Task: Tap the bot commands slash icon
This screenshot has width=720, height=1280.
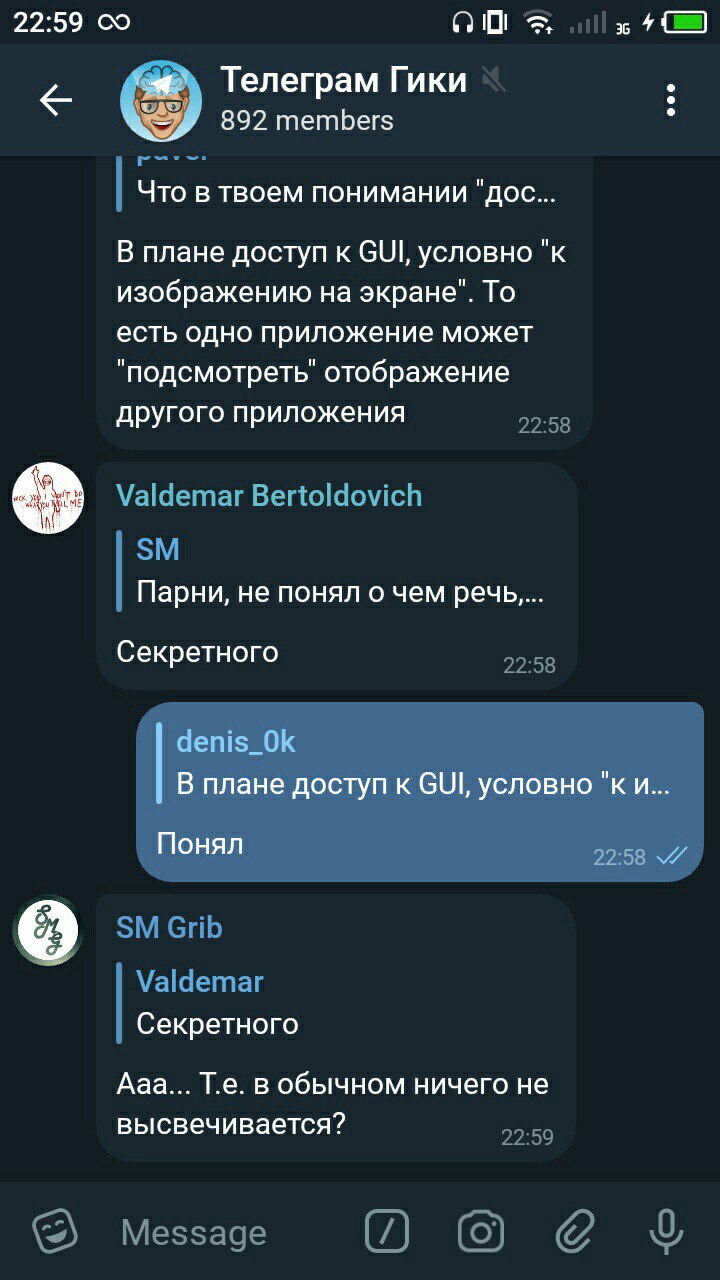Action: coord(387,1231)
